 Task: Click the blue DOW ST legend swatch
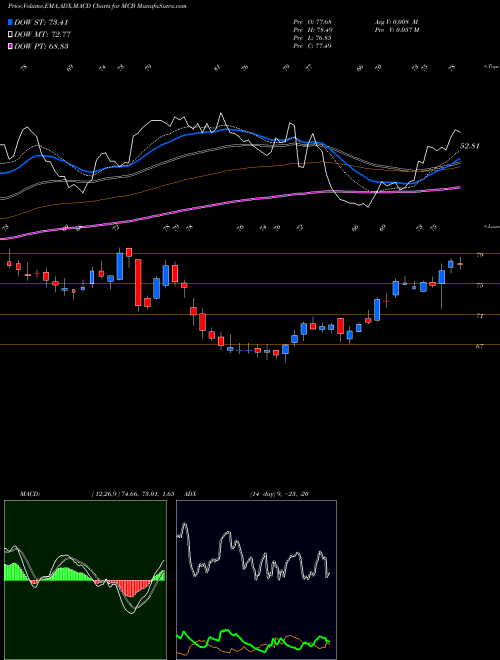tap(10, 22)
